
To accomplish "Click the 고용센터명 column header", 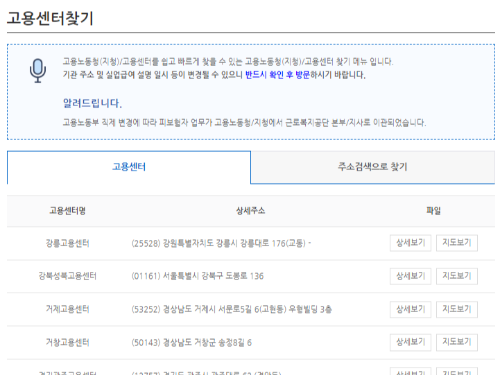I will pos(67,211).
